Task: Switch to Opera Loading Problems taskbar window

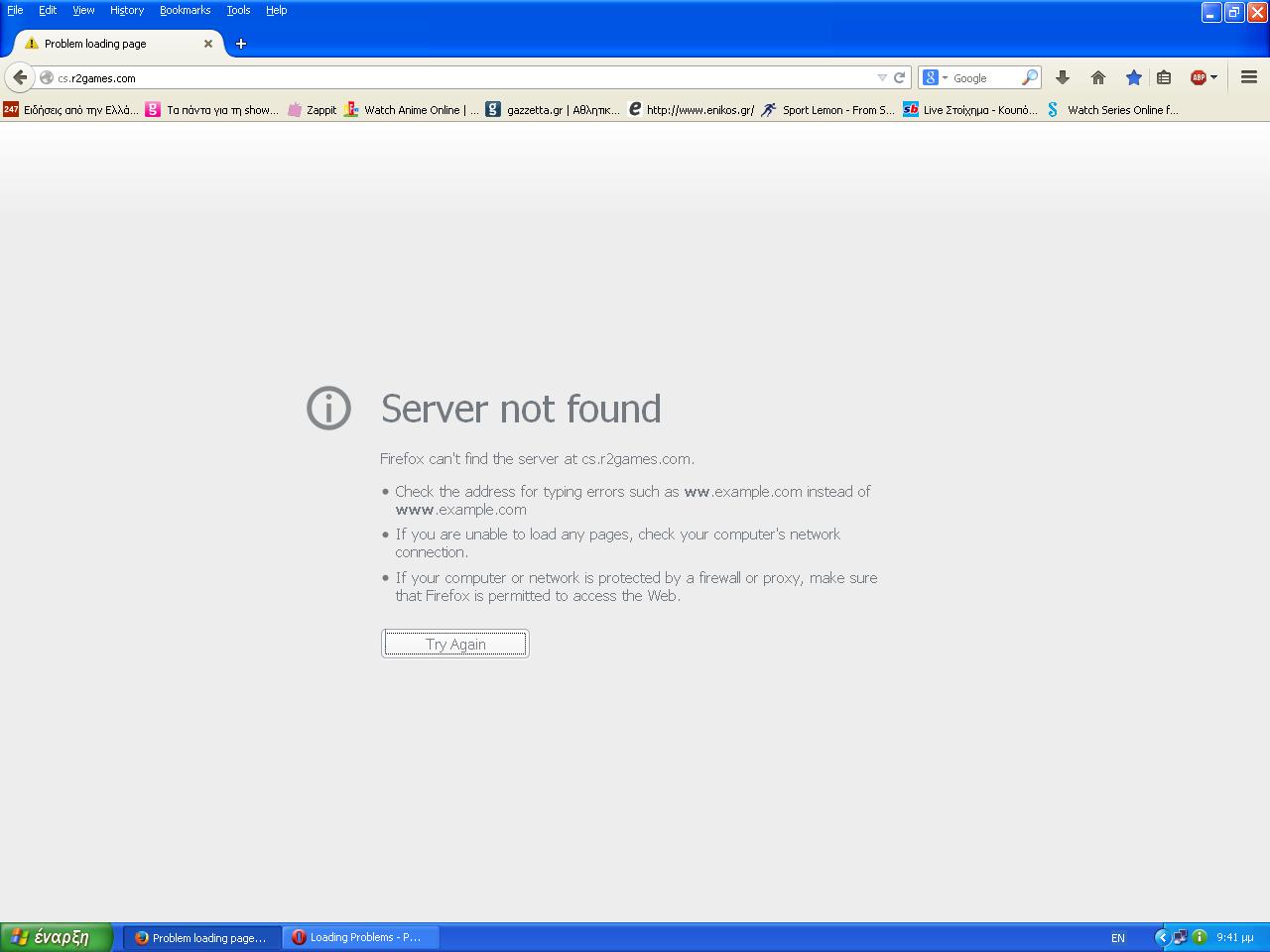Action: click(361, 937)
